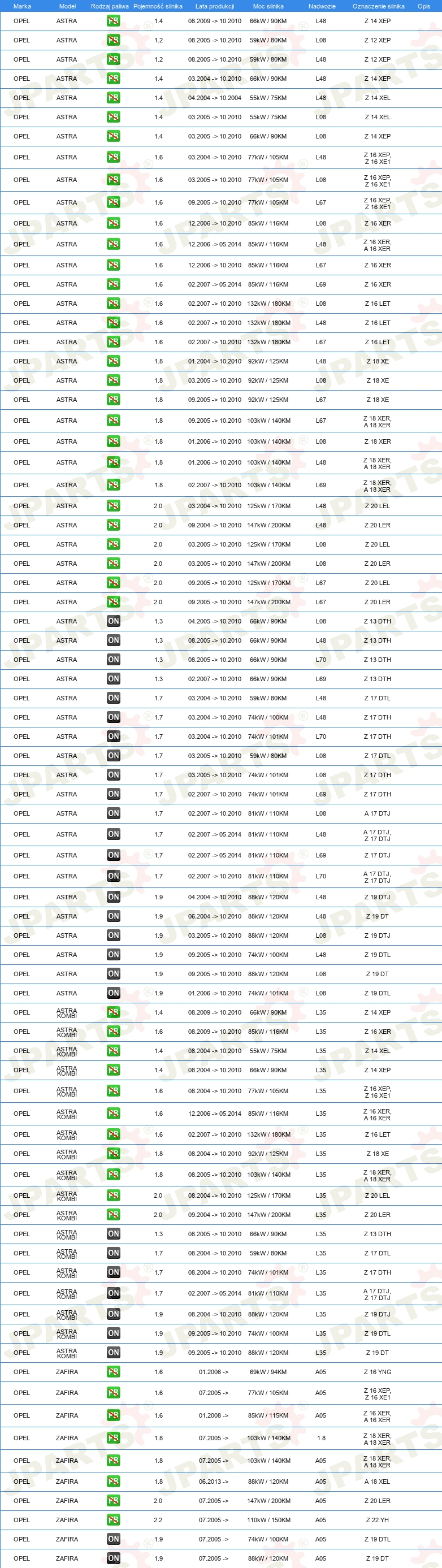Select the ON icon in the ASTRA KOMBI Z 17 DTL row
The width and height of the screenshot is (442, 1568).
click(x=113, y=1253)
